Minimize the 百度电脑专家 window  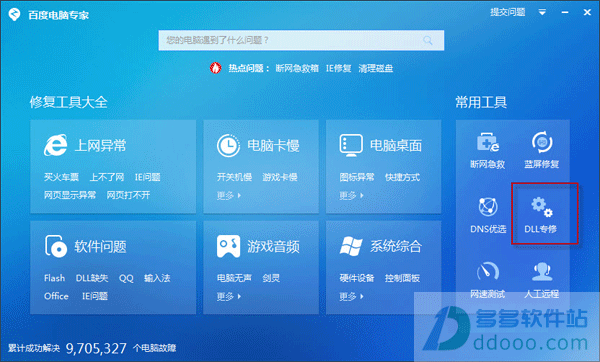565,12
